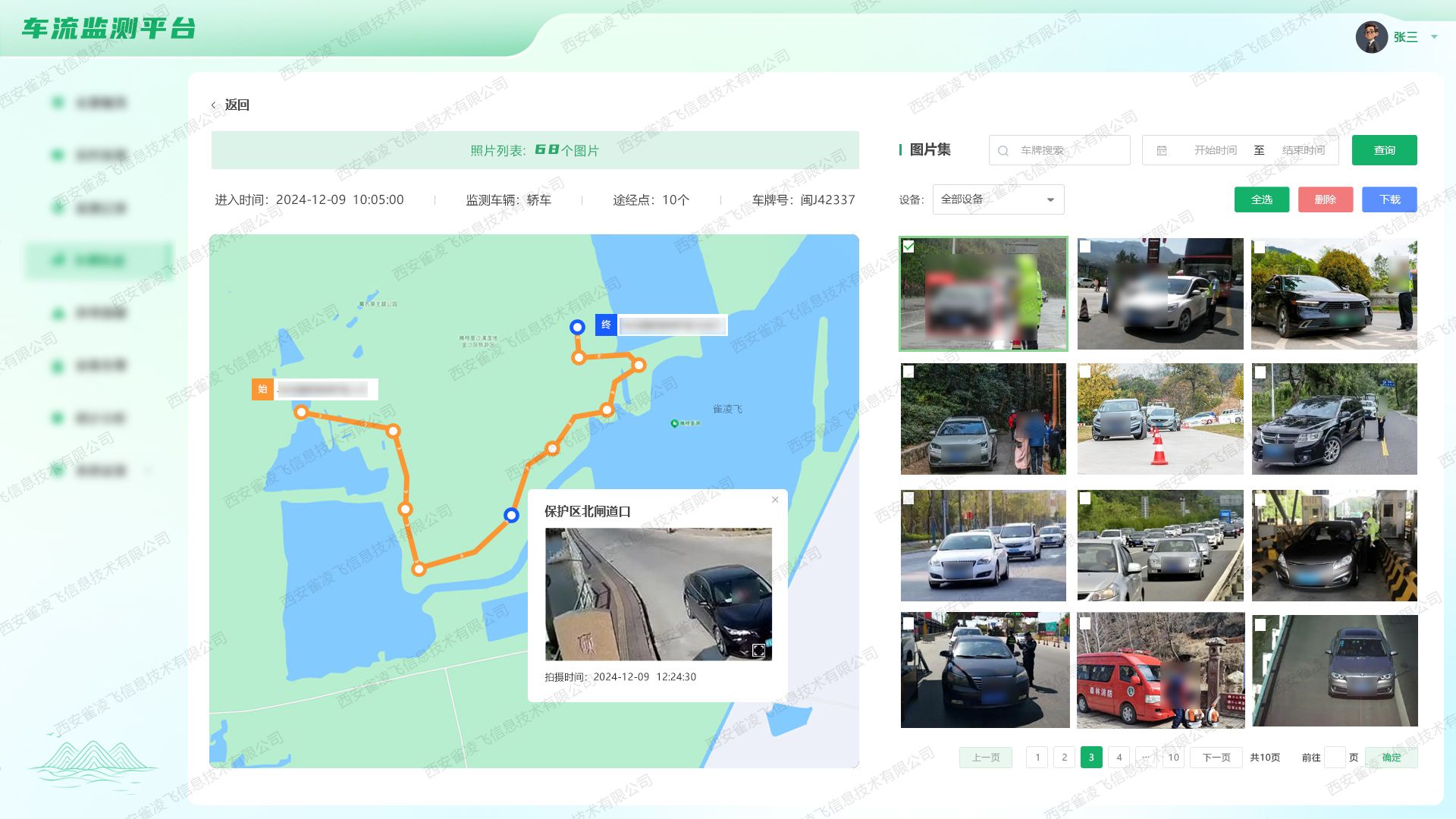Click the user avatar next to 张三
Viewport: 1456px width, 819px height.
(1373, 36)
